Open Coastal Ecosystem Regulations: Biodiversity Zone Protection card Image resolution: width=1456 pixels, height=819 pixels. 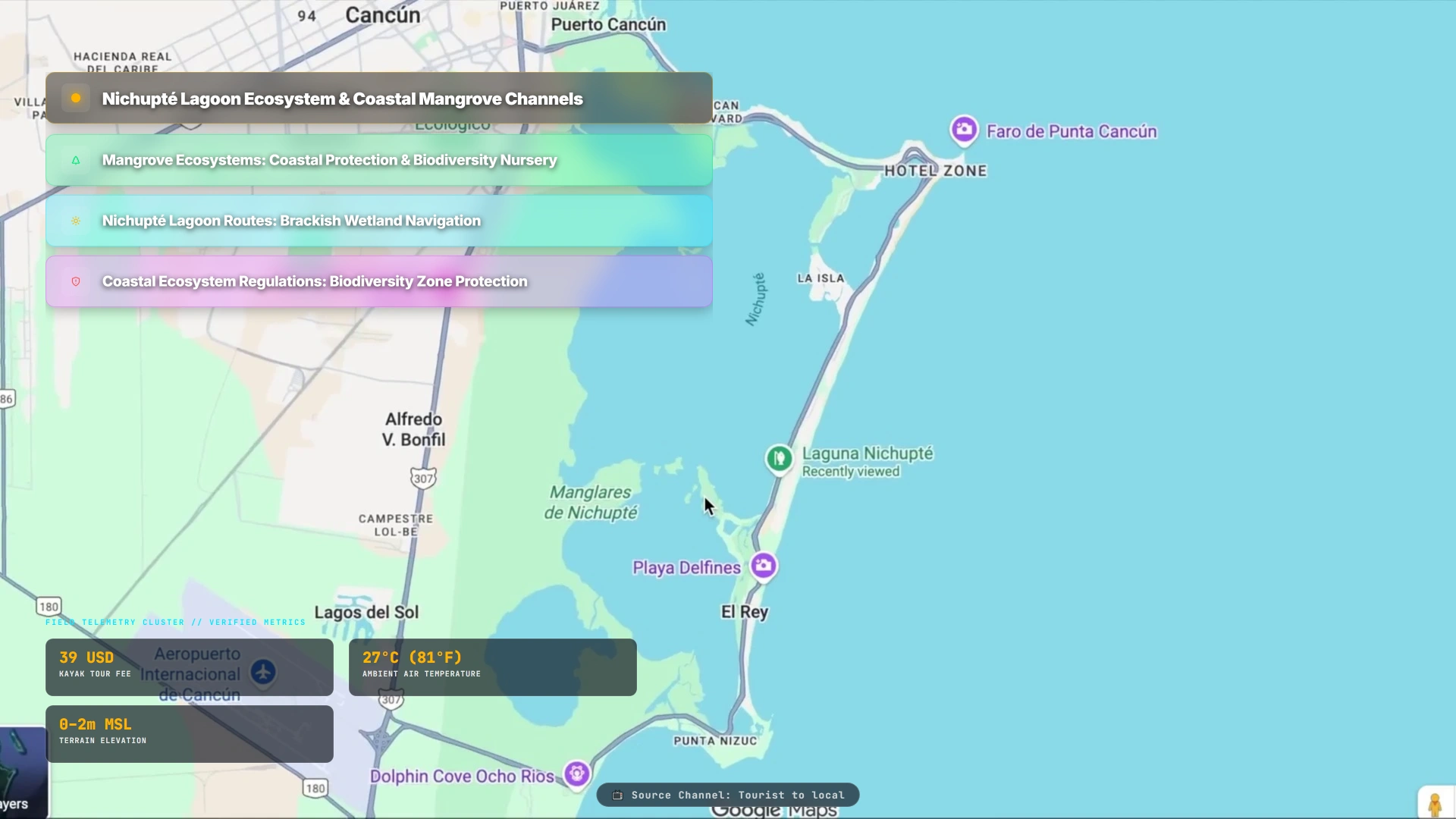379,281
